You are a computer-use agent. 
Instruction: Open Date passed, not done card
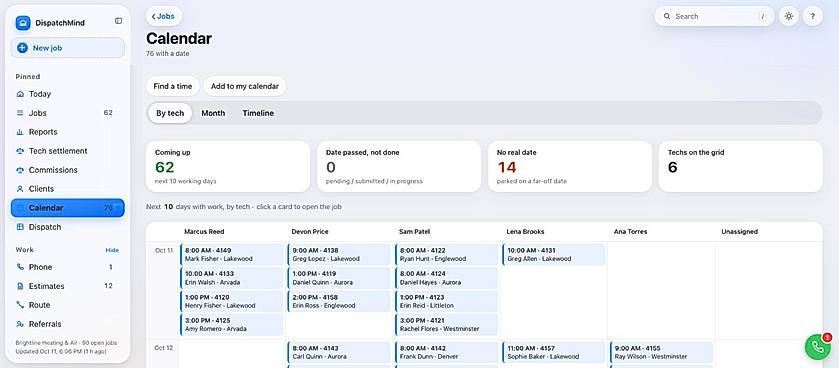(x=399, y=166)
